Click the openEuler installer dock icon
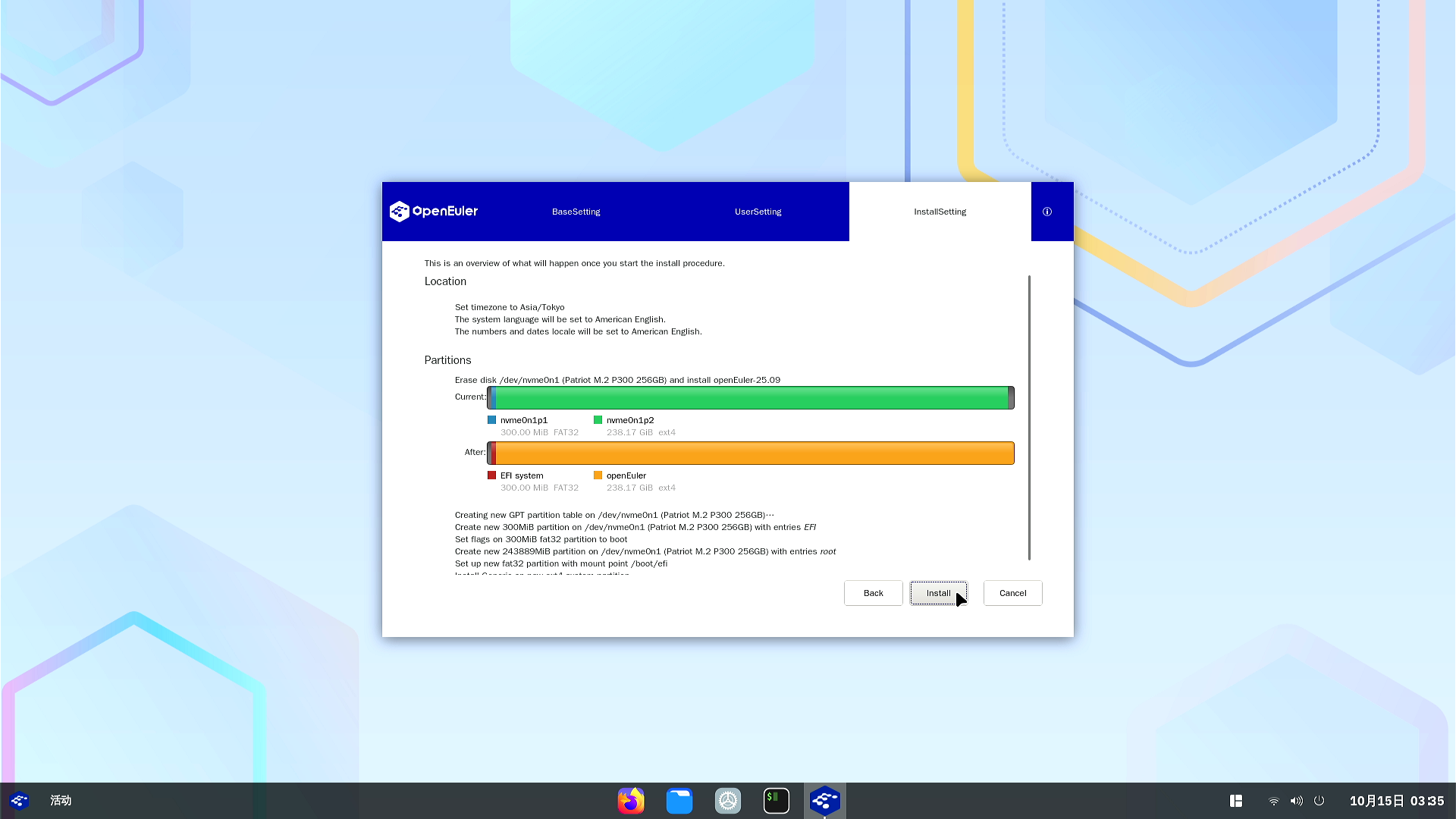 click(x=824, y=801)
